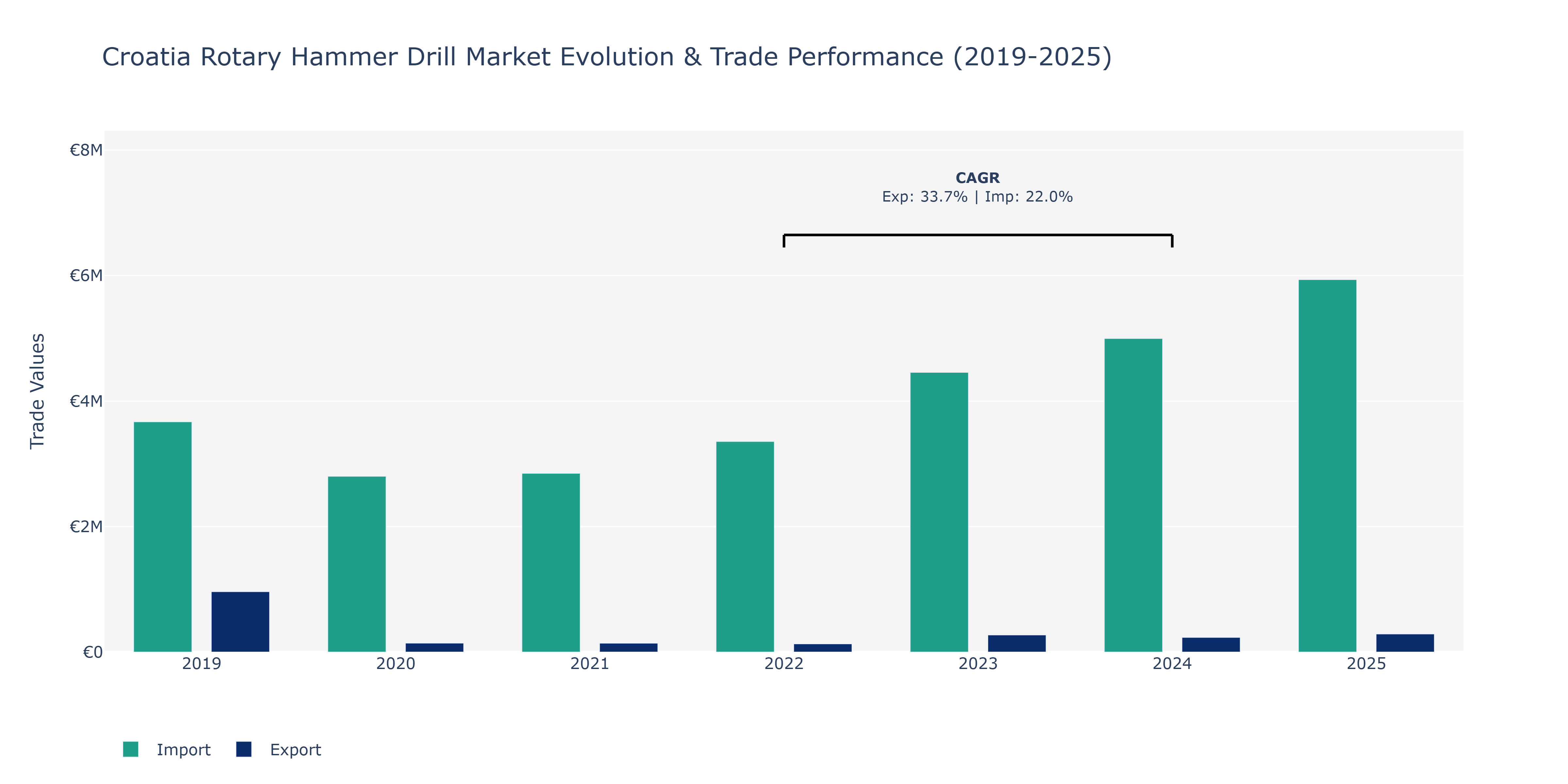1568x784 pixels.
Task: Click the navy Export legend swatch
Action: pos(243,749)
